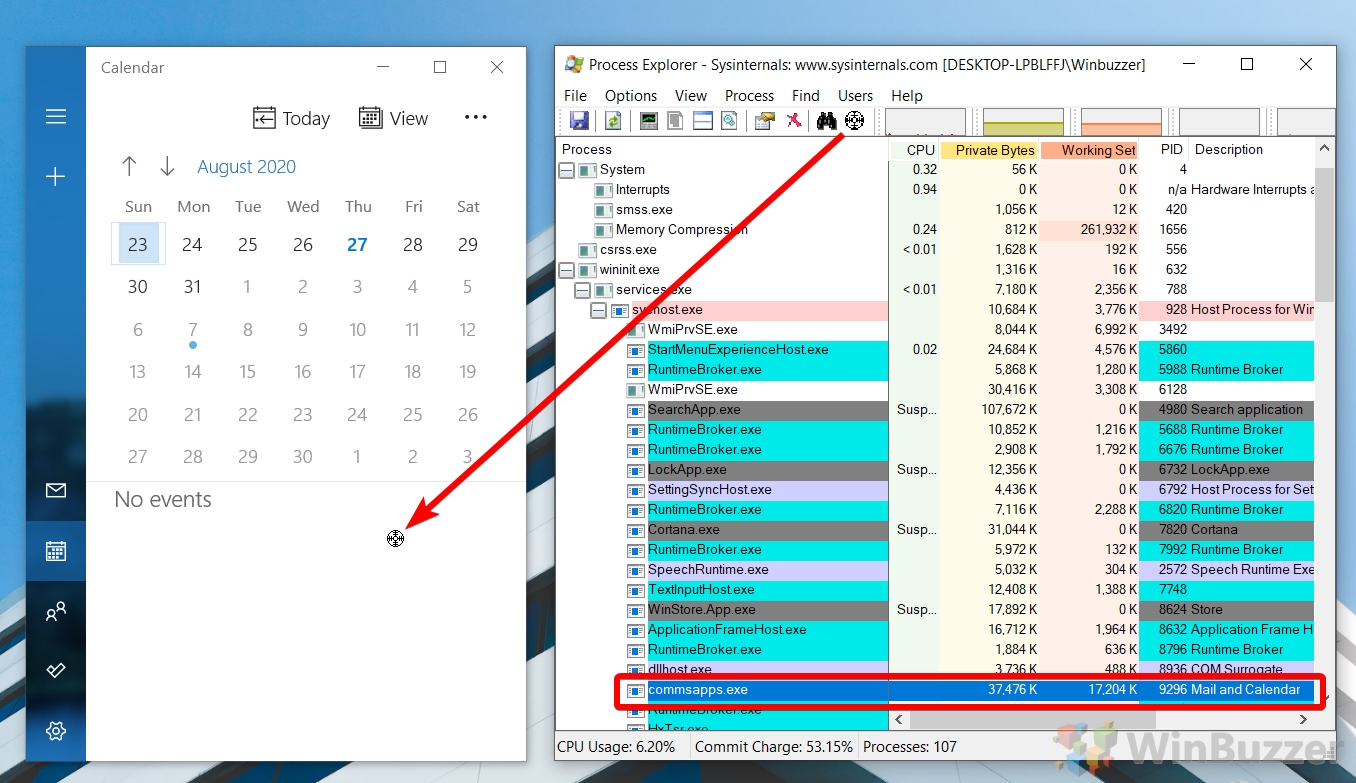
Task: Open Calendar hamburger navigation menu
Action: coord(56,117)
